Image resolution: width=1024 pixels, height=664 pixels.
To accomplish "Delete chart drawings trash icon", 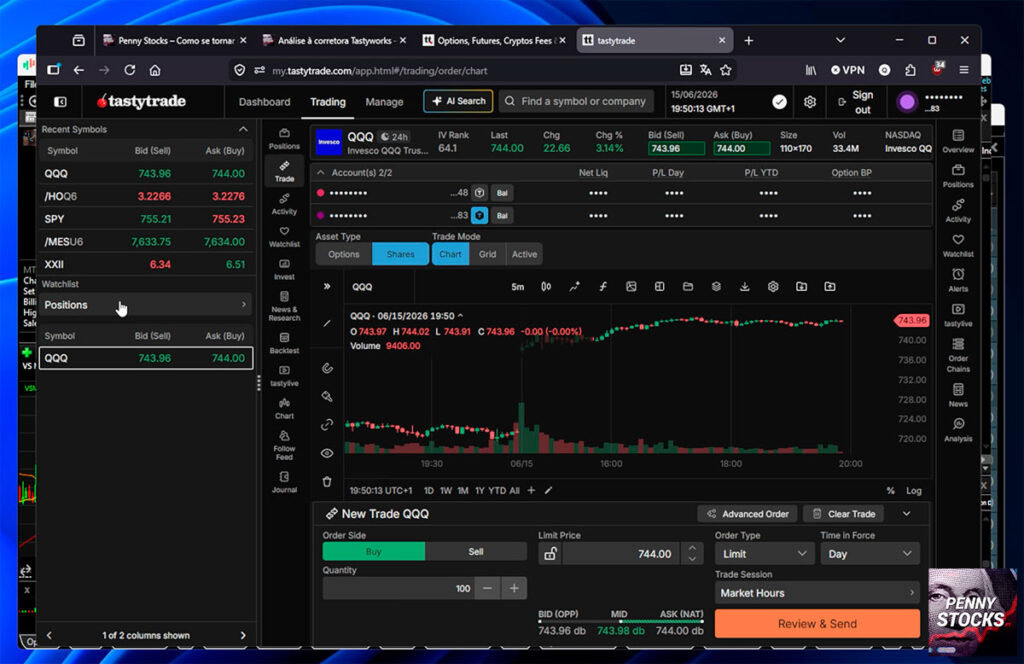I will pyautogui.click(x=327, y=482).
